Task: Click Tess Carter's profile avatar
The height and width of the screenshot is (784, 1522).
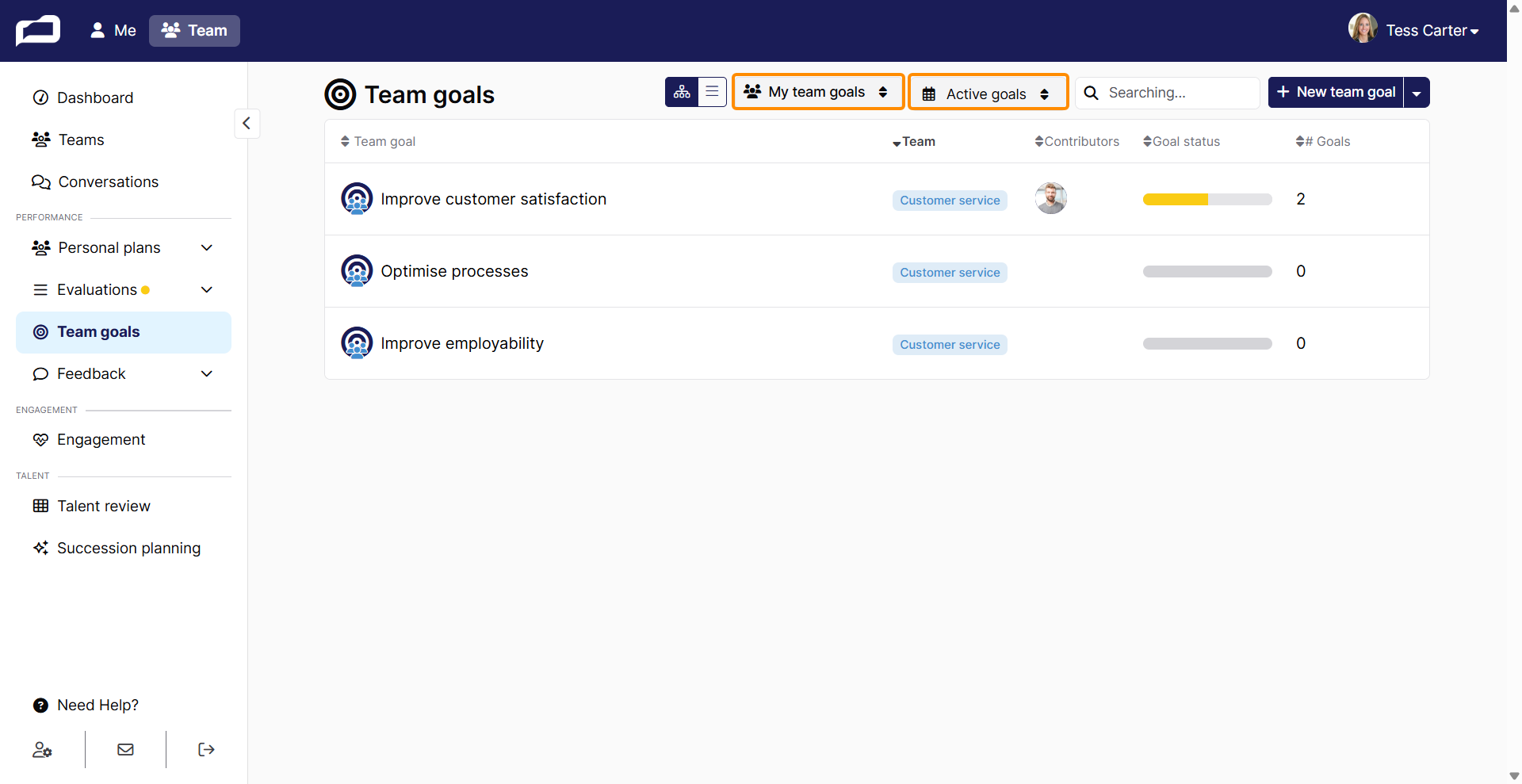Action: [1363, 29]
